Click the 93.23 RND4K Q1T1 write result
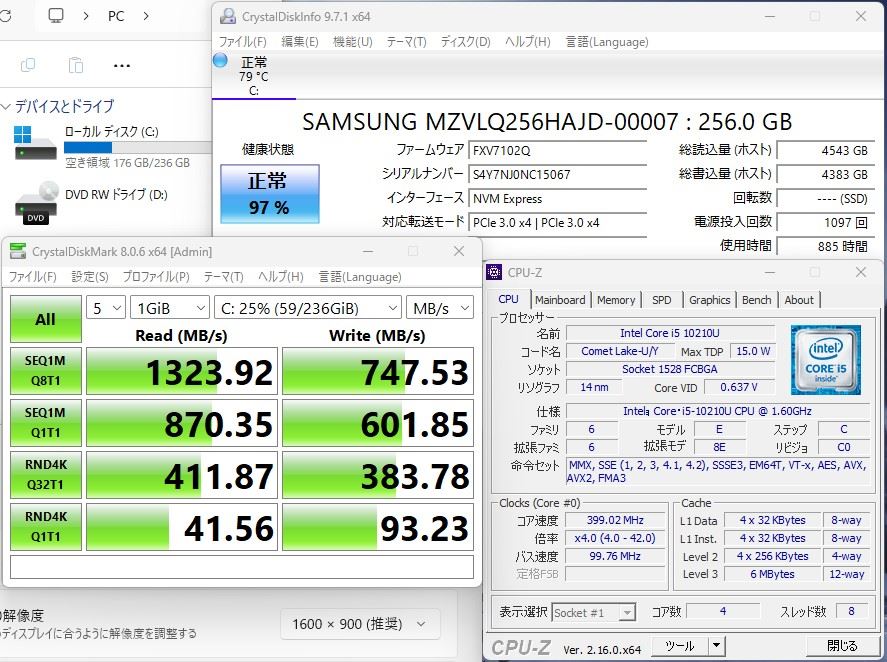The image size is (887, 662). 378,527
